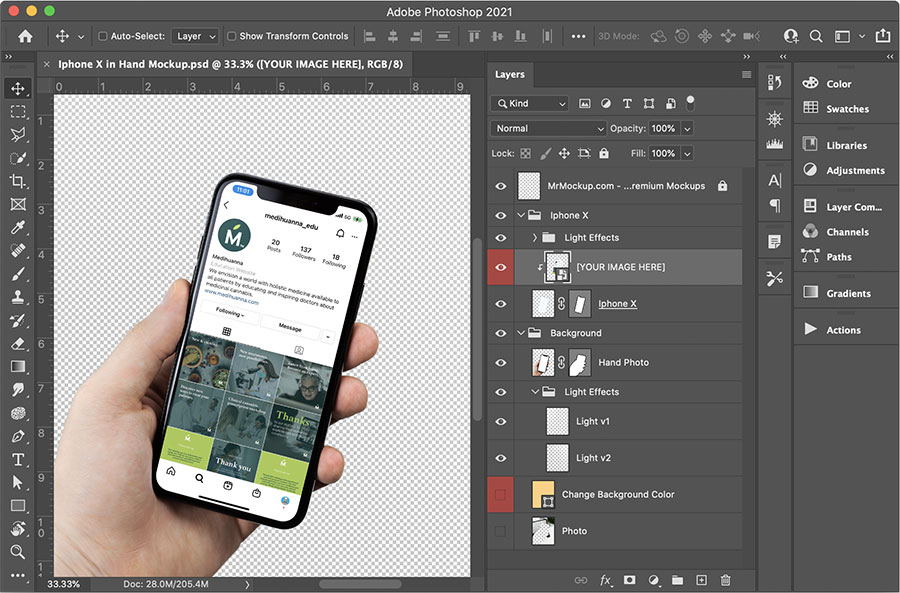
Task: Open the Fill value dropdown arrow
Action: 688,153
